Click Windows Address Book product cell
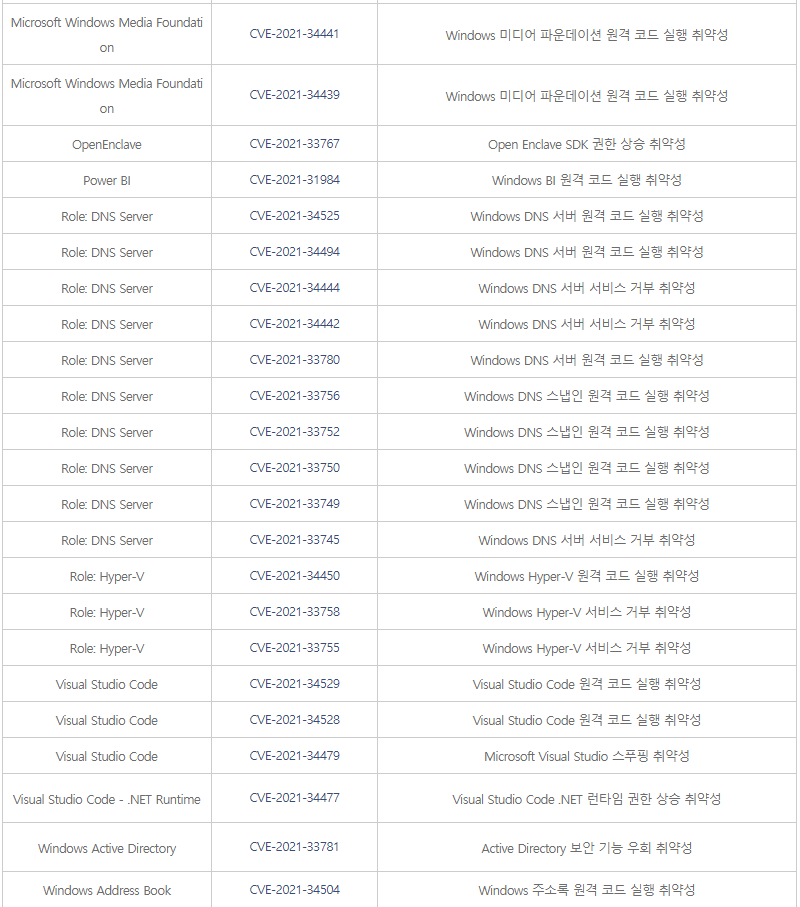 107,890
